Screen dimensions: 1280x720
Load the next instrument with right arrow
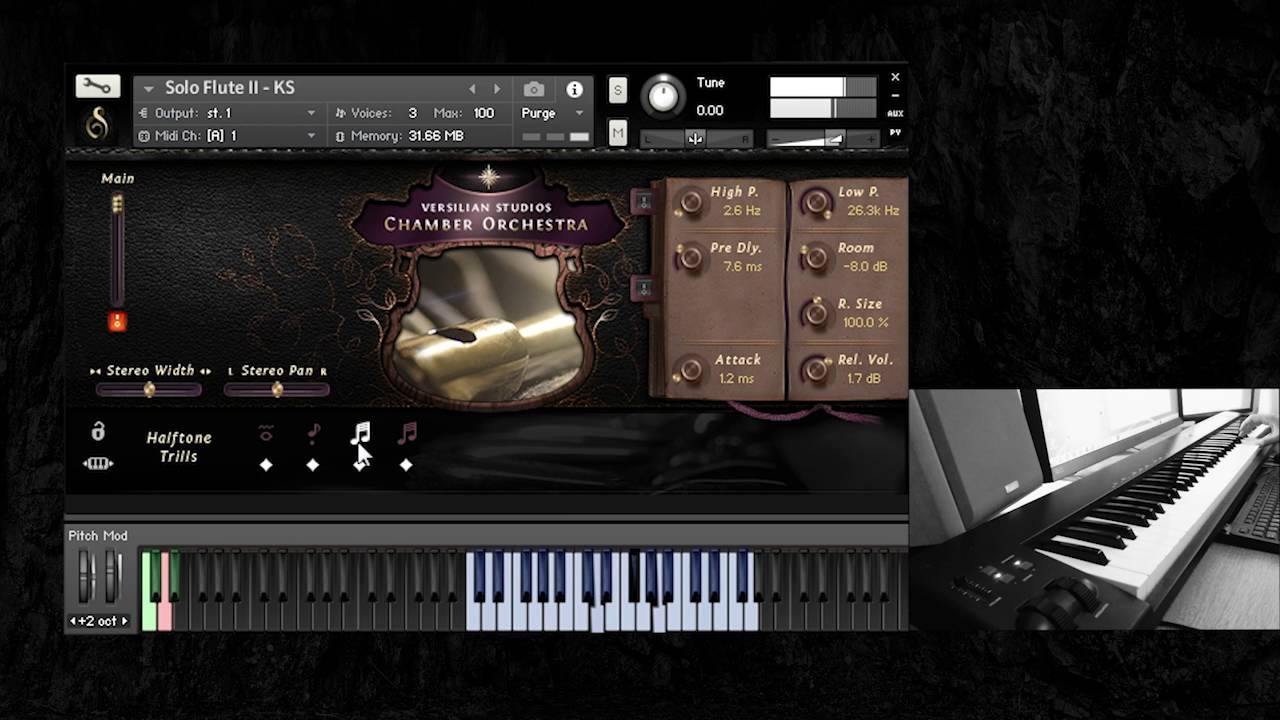497,89
